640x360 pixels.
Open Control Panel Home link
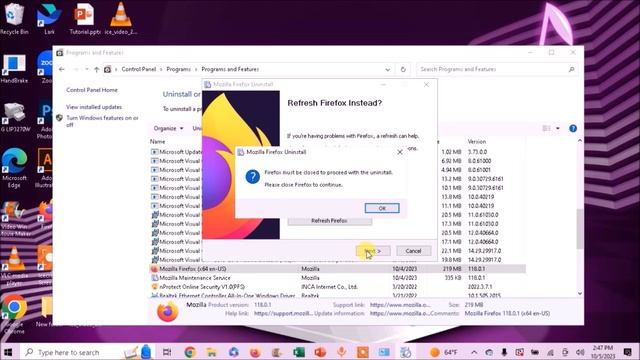click(92, 90)
